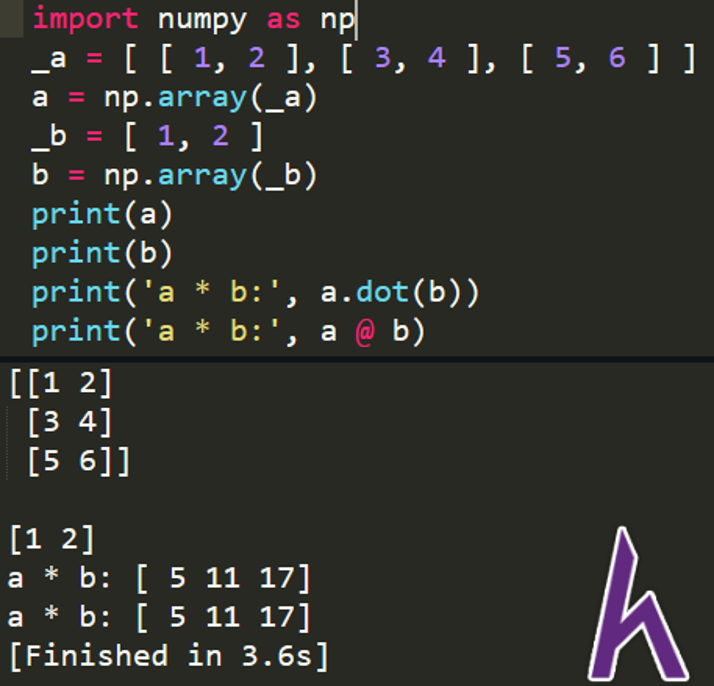714x686 pixels.
Task: Click first 'a * b: [ 5 11 17]' output
Action: click(x=159, y=578)
